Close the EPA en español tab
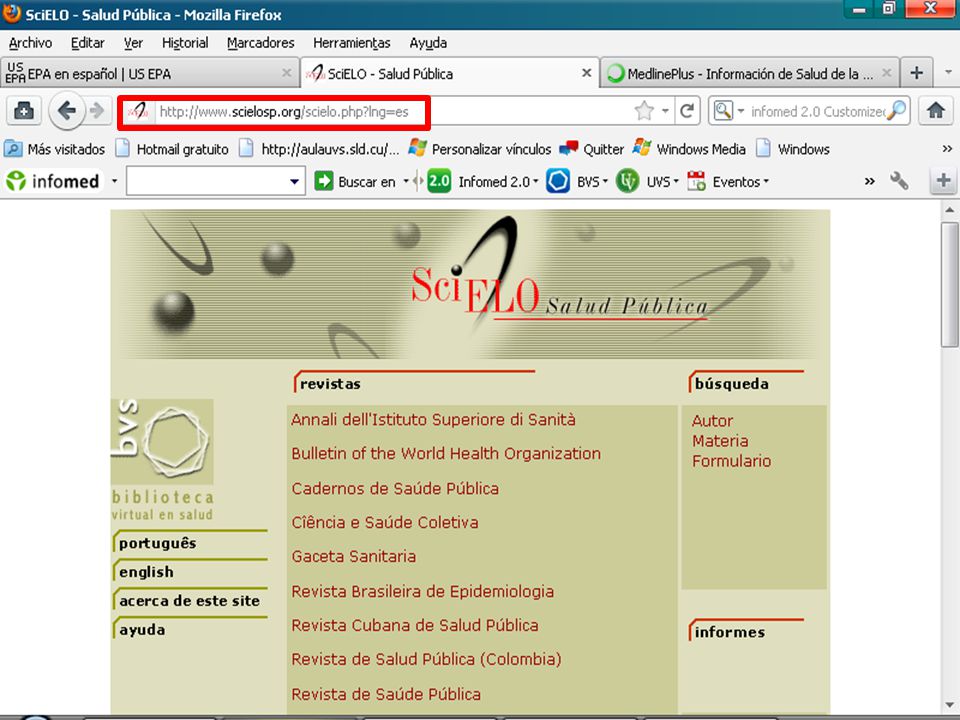960x720 pixels. pos(287,73)
